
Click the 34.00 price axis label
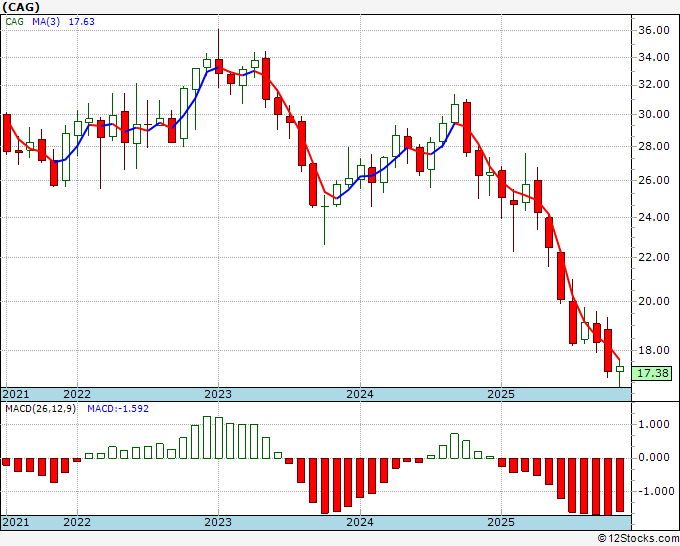coord(654,57)
